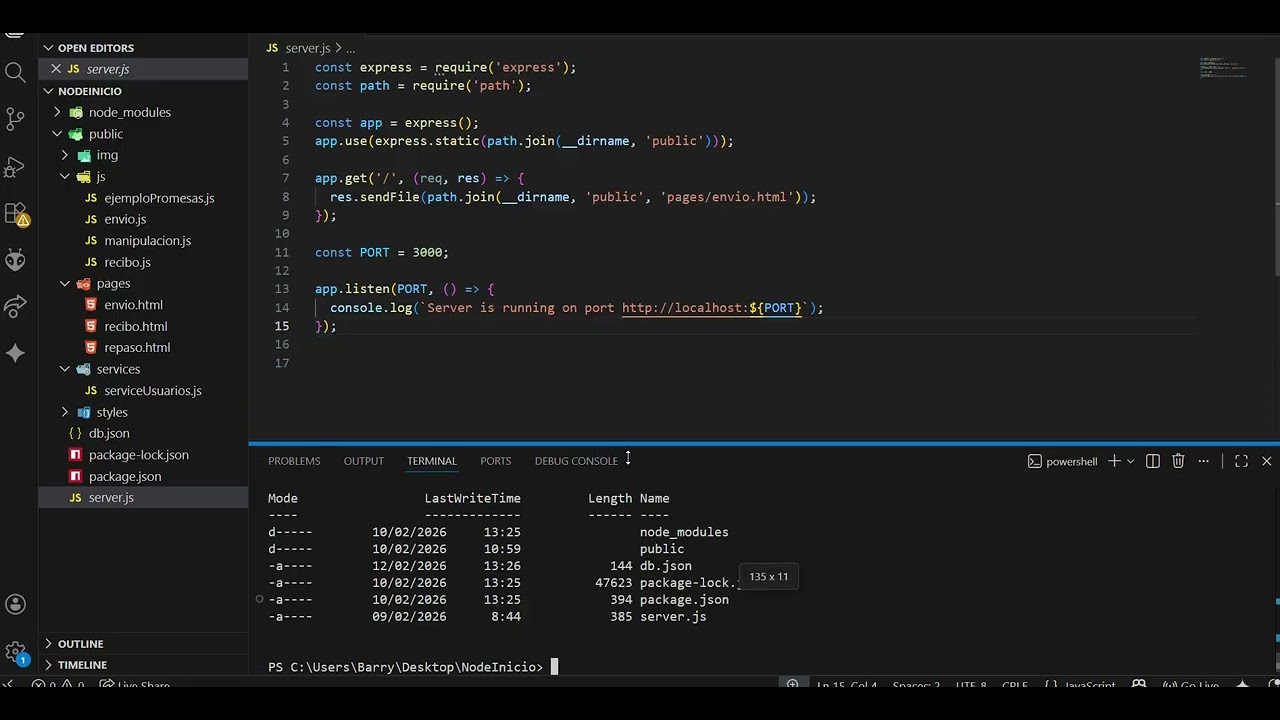Viewport: 1280px width, 720px height.
Task: Open the Live Share arrow icon in activity bar
Action: [x=15, y=307]
